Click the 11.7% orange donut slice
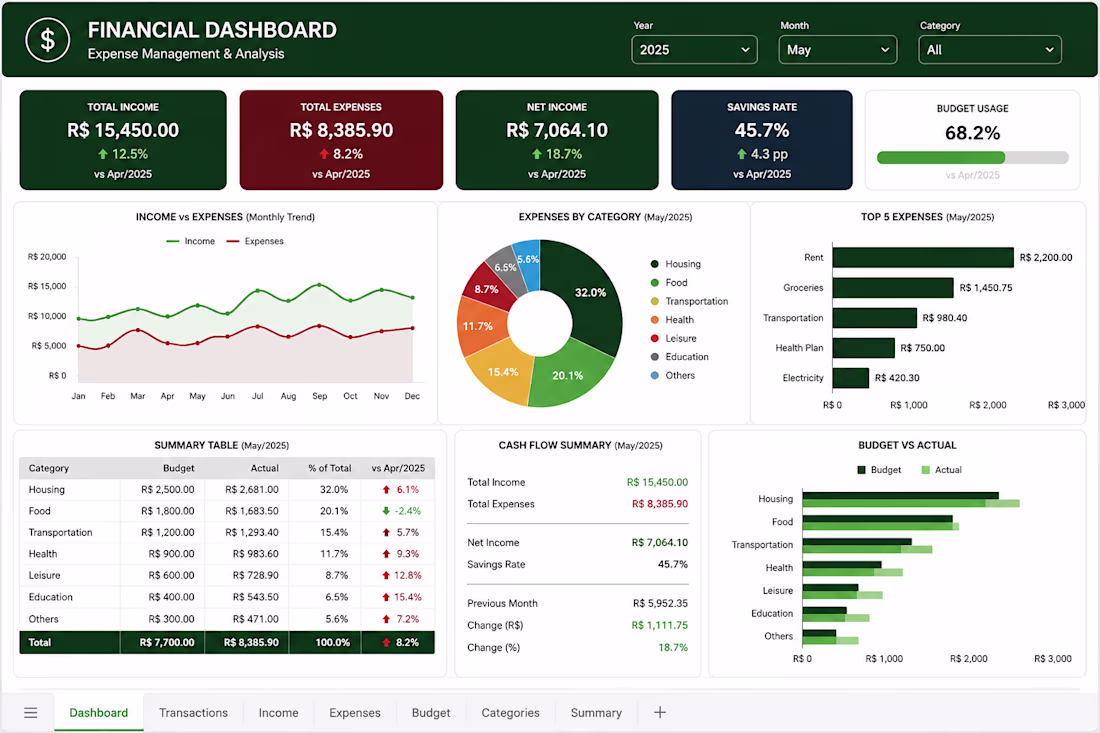Image resolution: width=1100 pixels, height=733 pixels. [x=478, y=326]
